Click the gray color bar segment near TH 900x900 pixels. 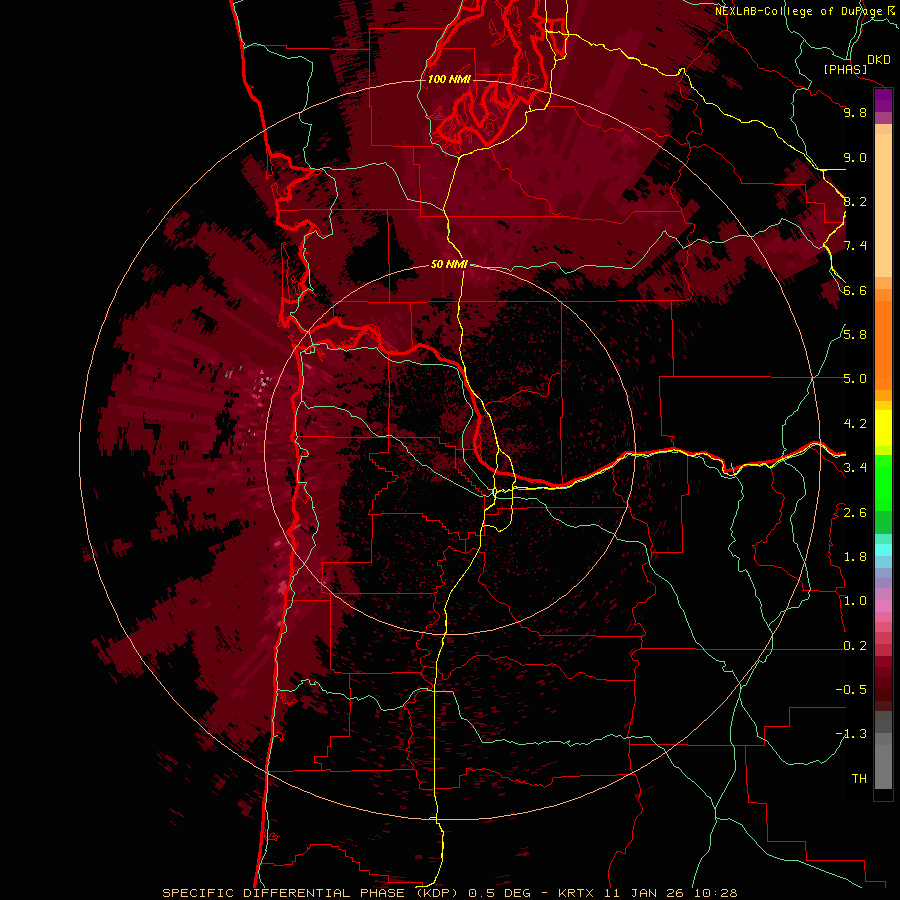click(883, 766)
